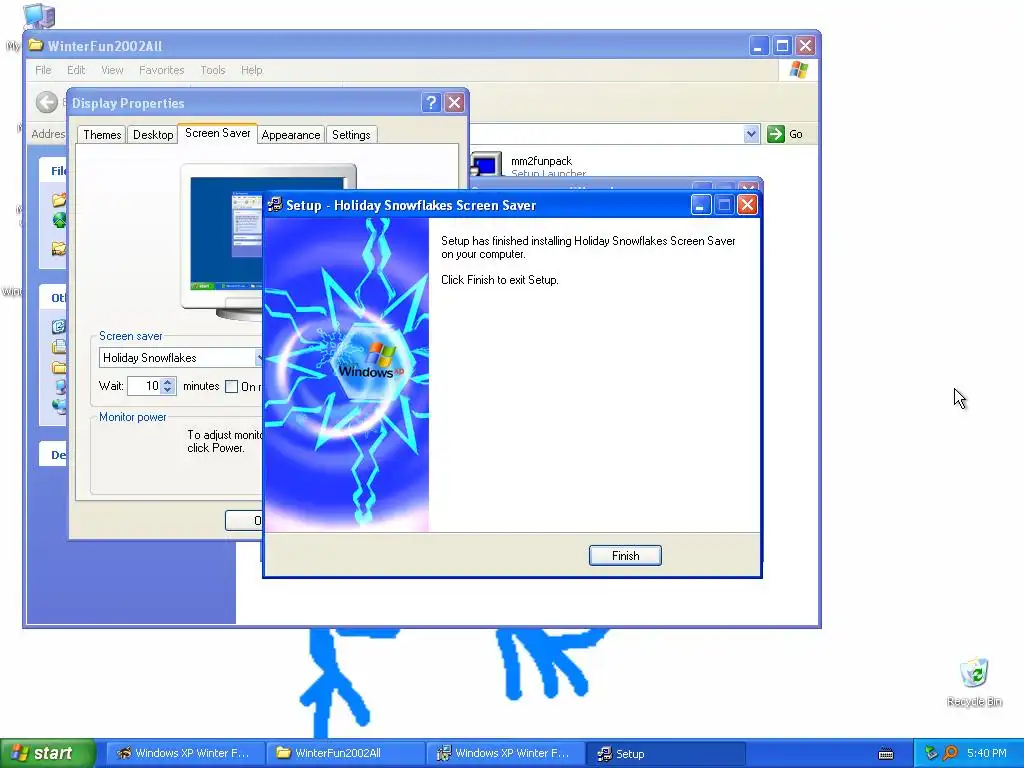Screen dimensions: 1024x768
Task: Click the Wait minutes input field
Action: [144, 386]
